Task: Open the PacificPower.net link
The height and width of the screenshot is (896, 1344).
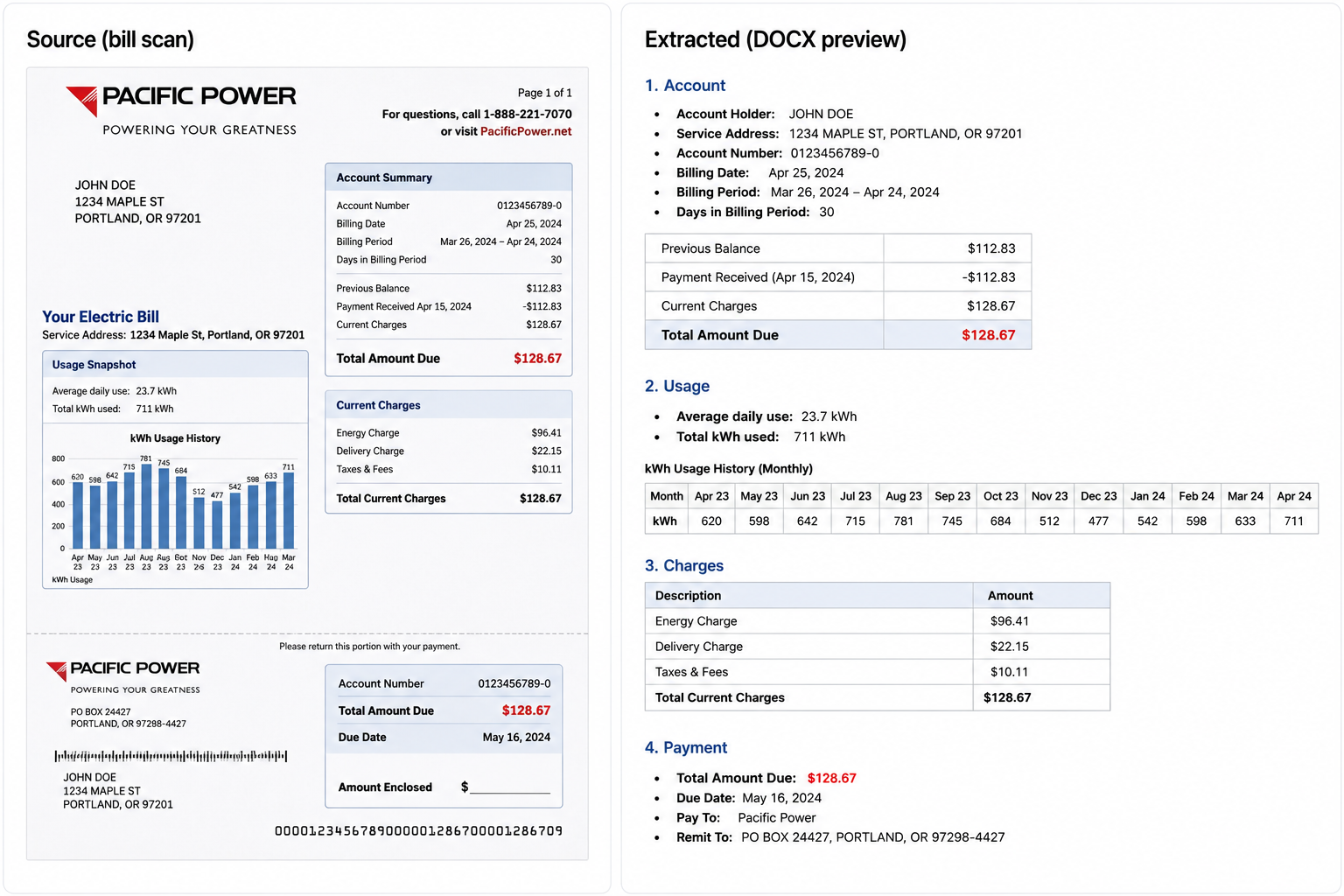Action: pyautogui.click(x=526, y=131)
